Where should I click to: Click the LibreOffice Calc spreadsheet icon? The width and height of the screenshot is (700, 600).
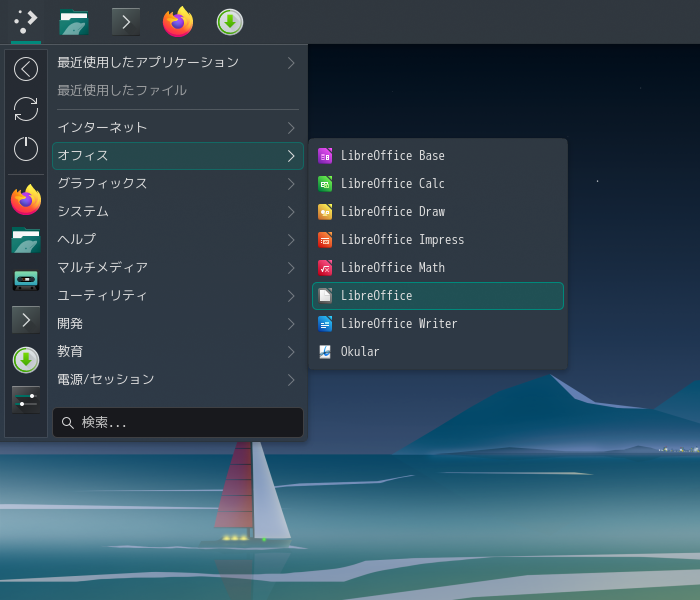pos(325,184)
